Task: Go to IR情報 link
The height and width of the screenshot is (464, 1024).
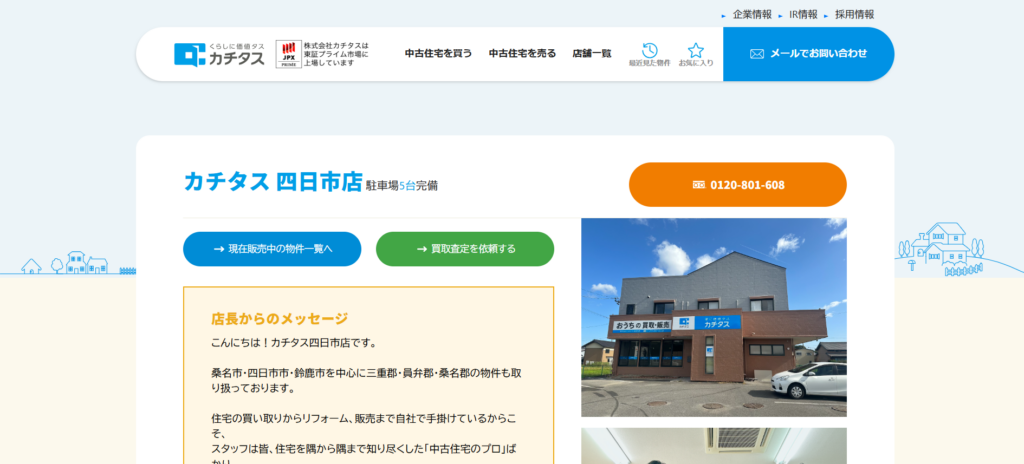Action: [803, 14]
